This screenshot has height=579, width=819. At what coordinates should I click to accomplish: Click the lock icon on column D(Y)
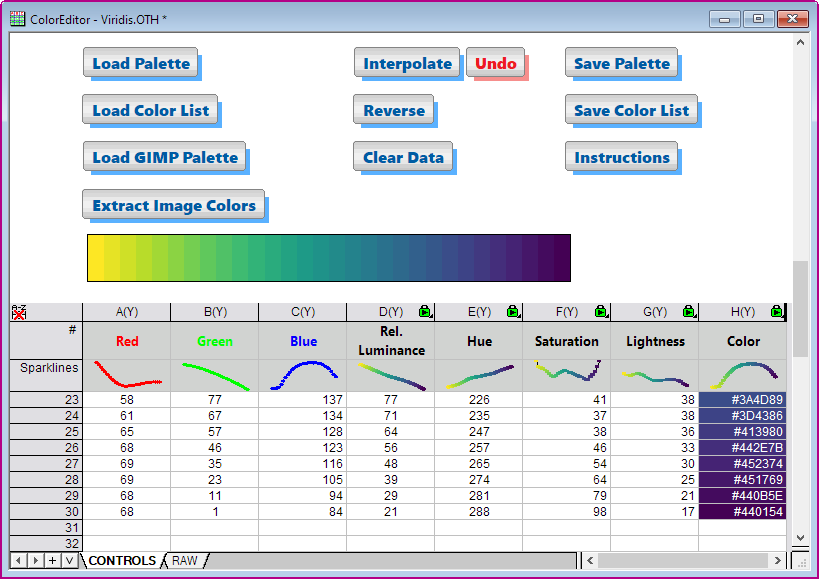tap(423, 311)
